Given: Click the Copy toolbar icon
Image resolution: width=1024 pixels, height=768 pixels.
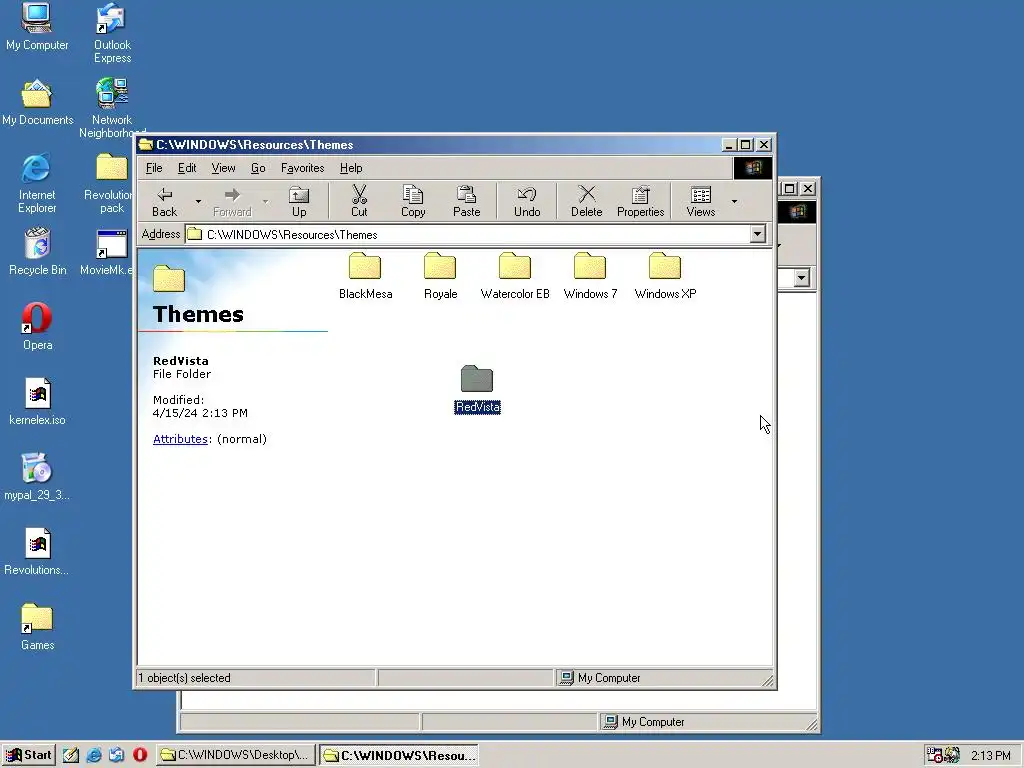Looking at the screenshot, I should 413,201.
